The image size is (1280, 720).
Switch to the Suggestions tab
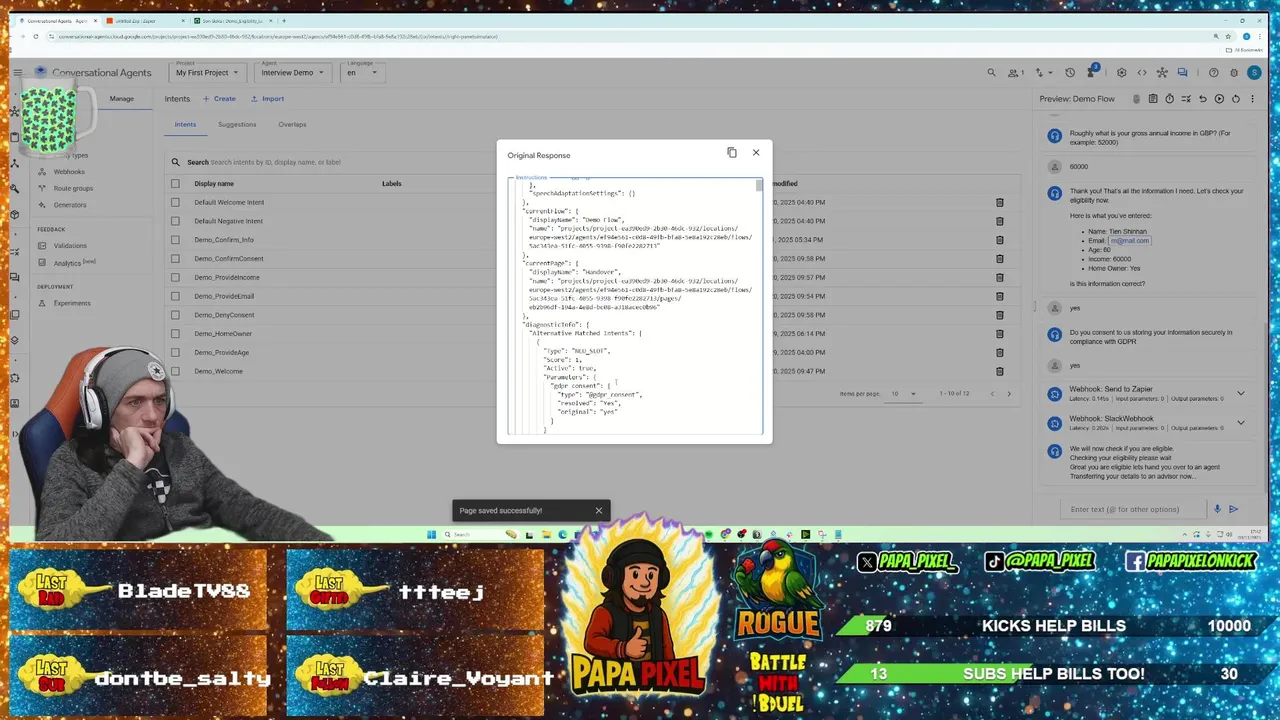point(237,125)
